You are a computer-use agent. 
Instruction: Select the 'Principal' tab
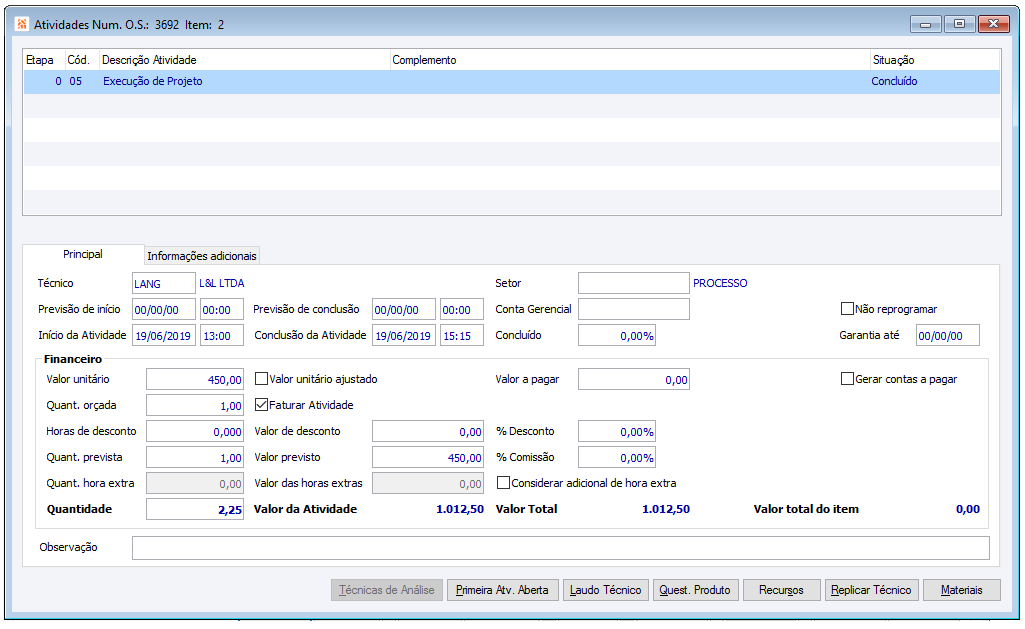pos(83,254)
